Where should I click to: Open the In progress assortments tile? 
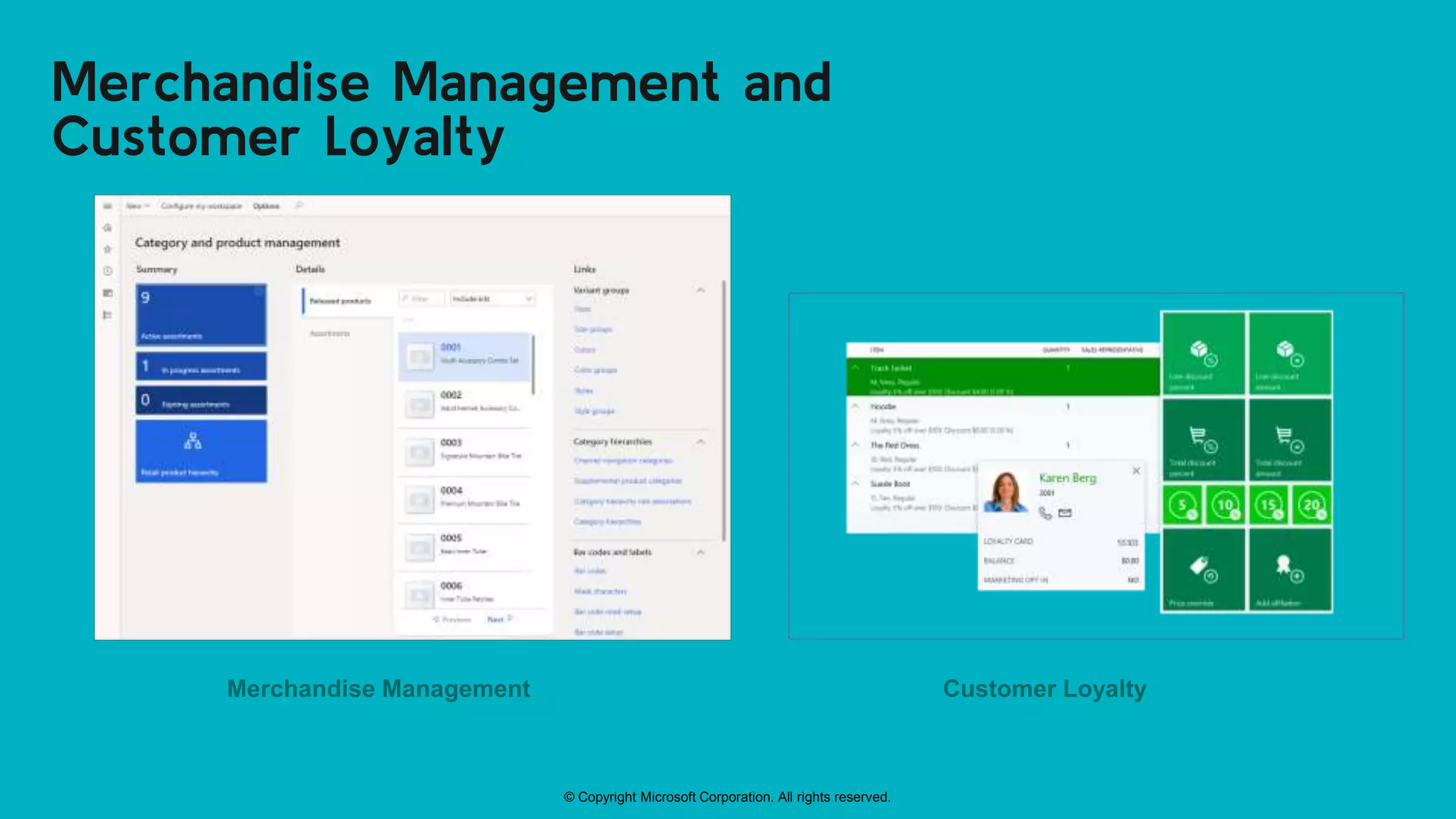(x=201, y=367)
